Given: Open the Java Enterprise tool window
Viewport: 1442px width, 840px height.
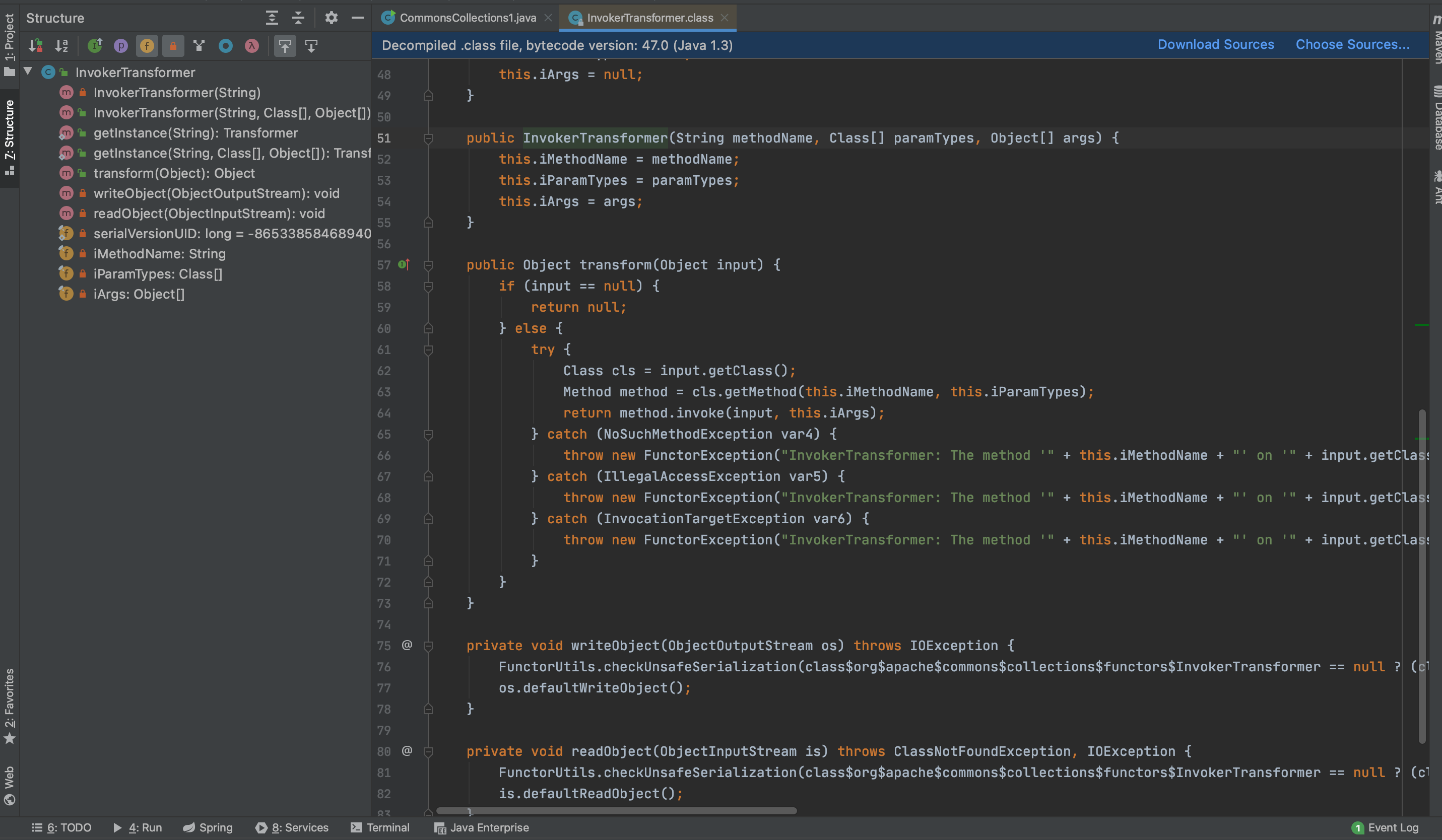Looking at the screenshot, I should tap(481, 827).
